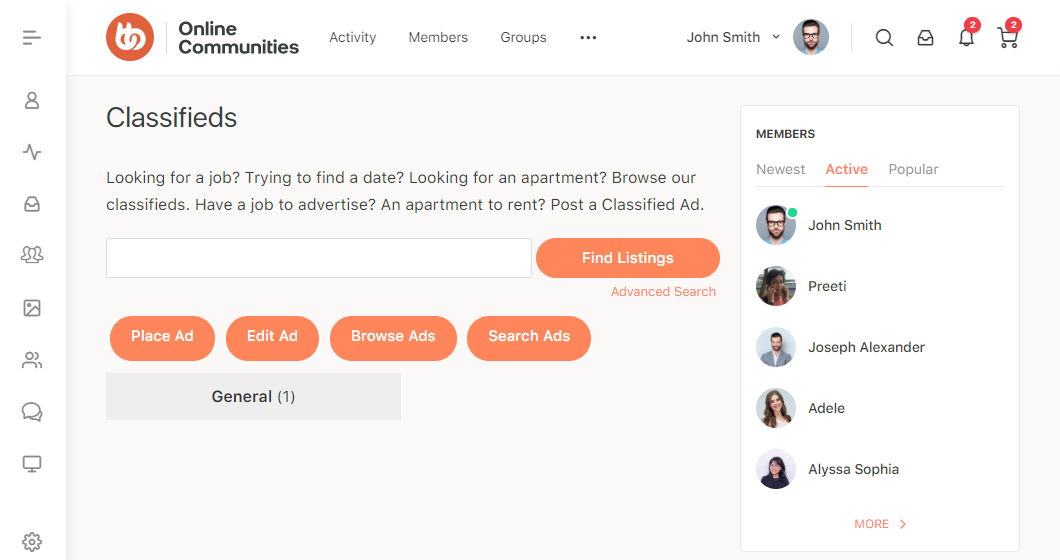
Task: Open the profile icon in the sidebar
Action: 32,100
